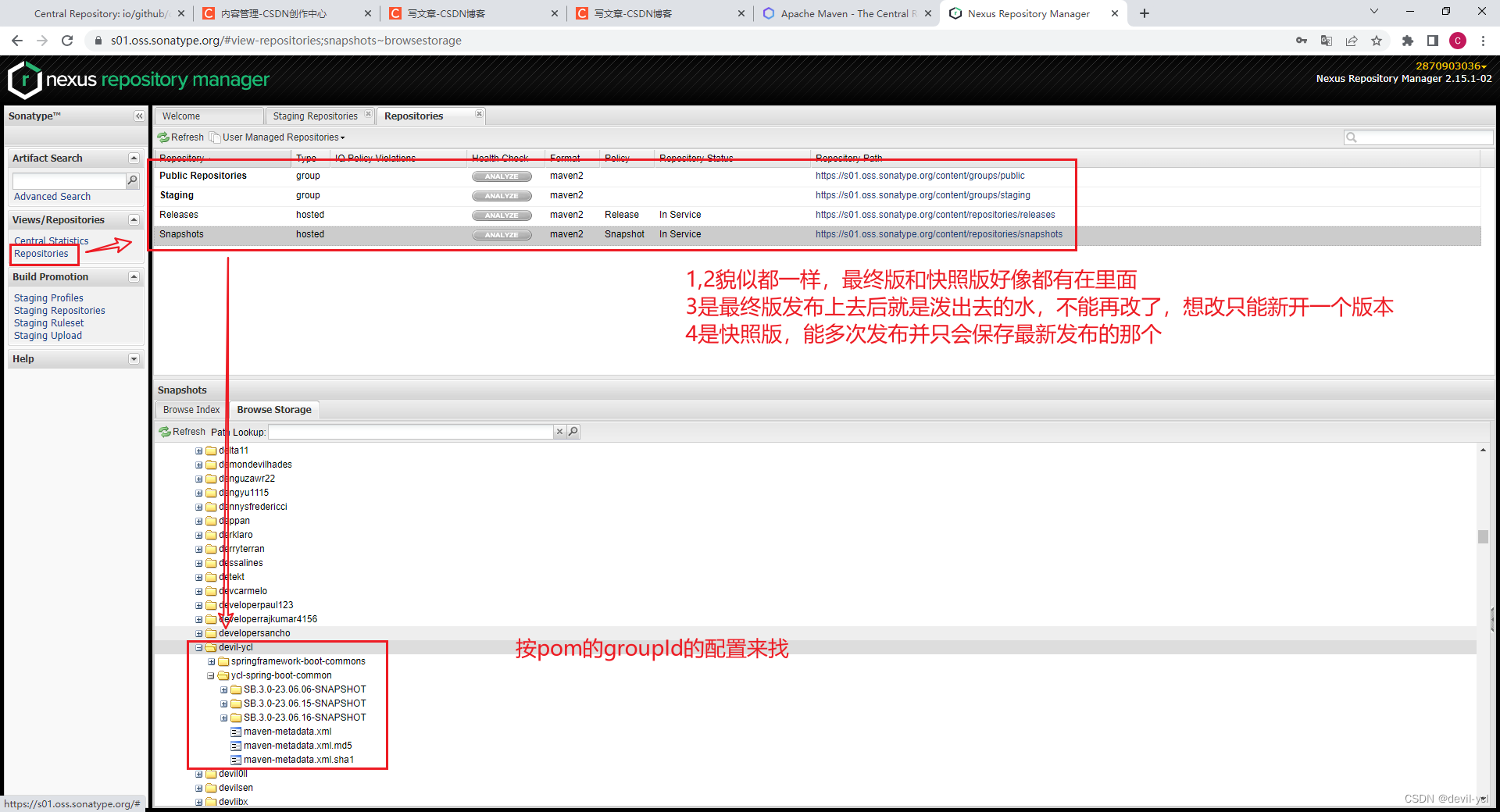Expand the Help panel
This screenshot has width=1500, height=812.
pyautogui.click(x=134, y=359)
